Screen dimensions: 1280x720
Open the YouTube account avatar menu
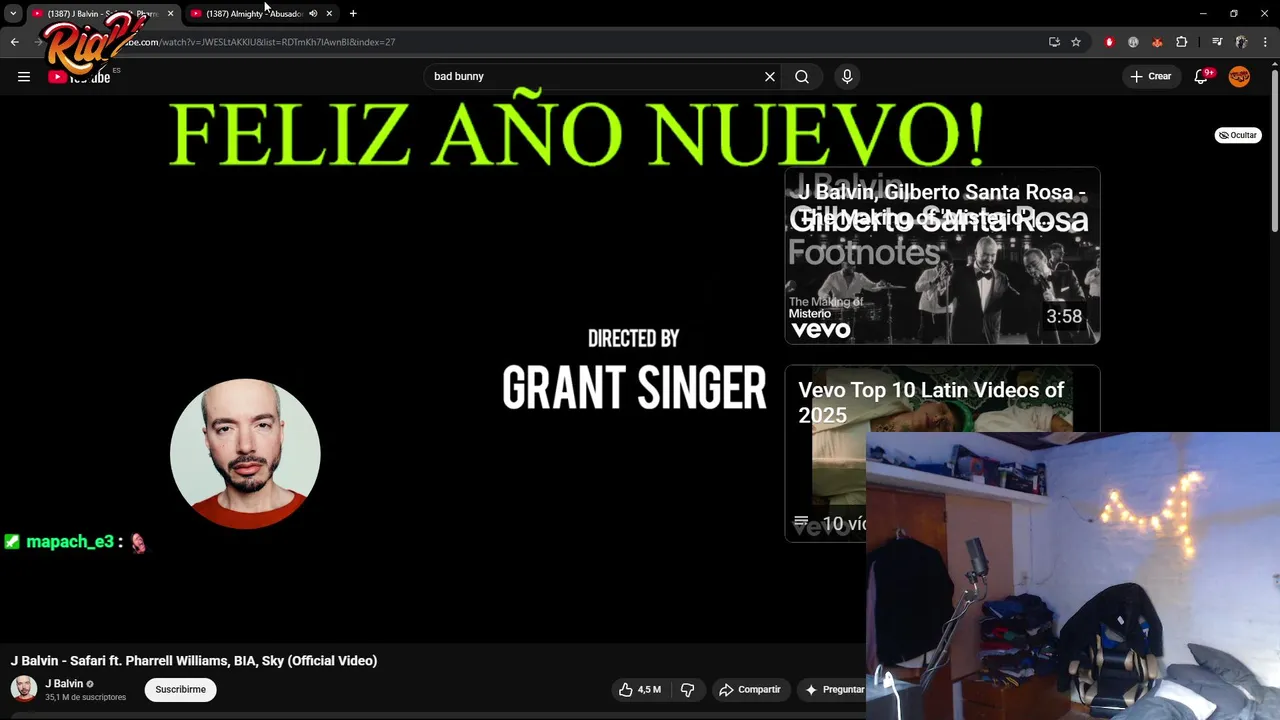pos(1239,76)
